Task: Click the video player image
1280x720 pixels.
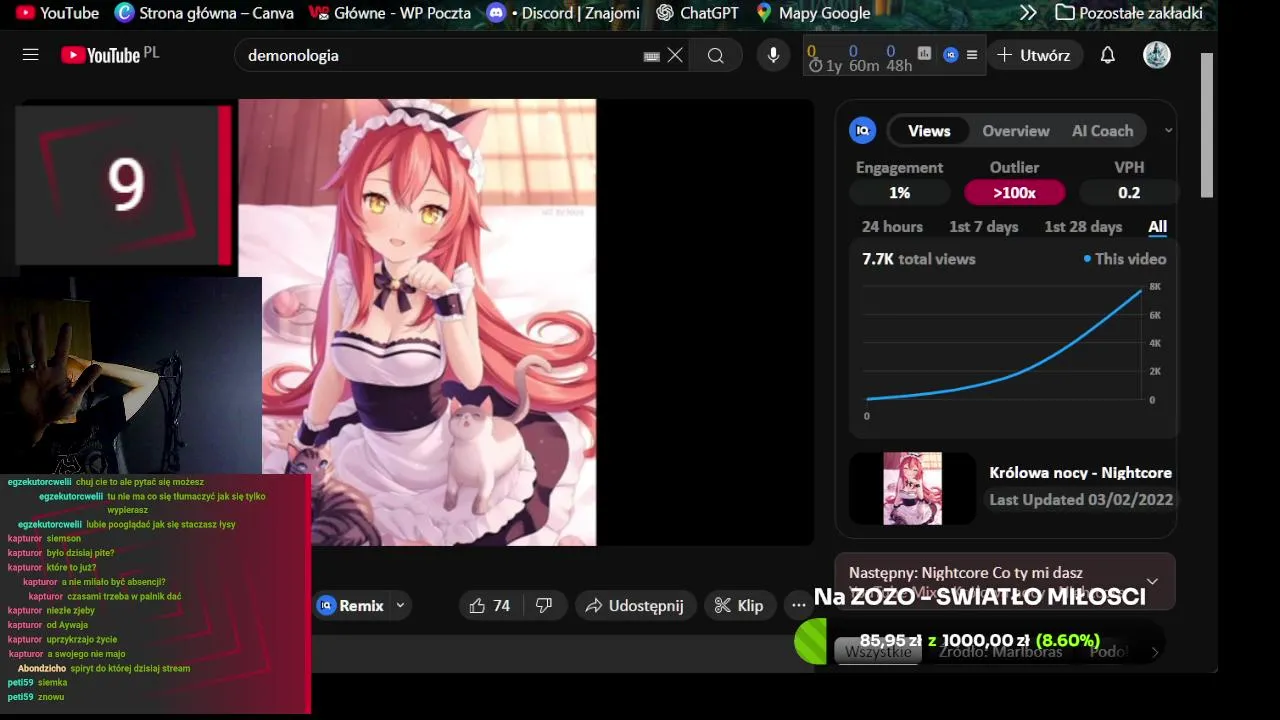Action: click(x=417, y=322)
